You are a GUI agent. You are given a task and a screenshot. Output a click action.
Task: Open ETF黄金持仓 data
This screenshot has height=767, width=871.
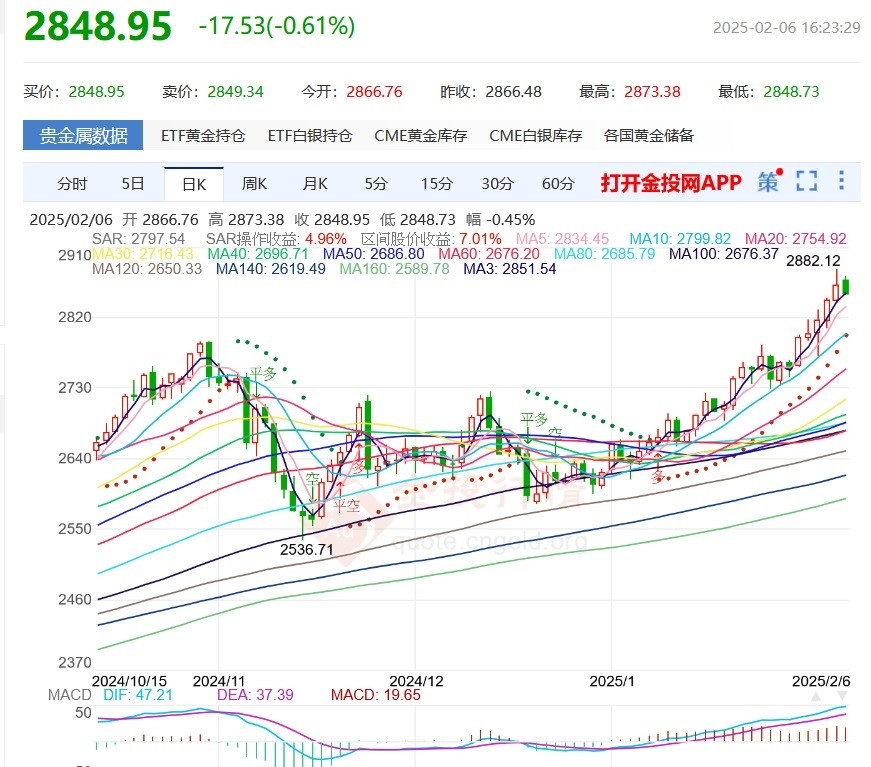pos(203,136)
